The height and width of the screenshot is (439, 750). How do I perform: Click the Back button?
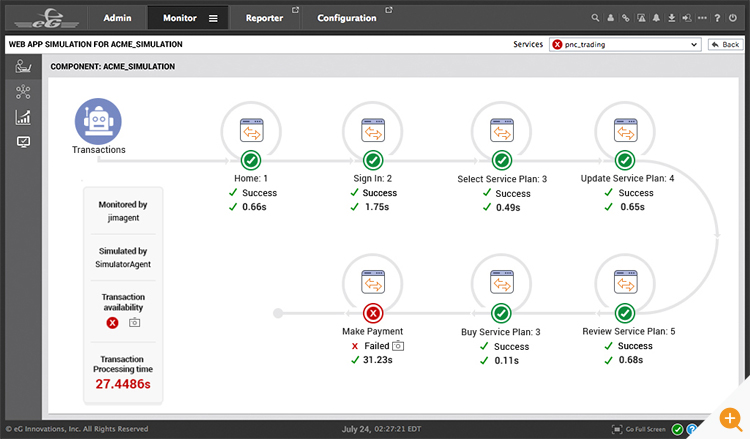pos(726,44)
